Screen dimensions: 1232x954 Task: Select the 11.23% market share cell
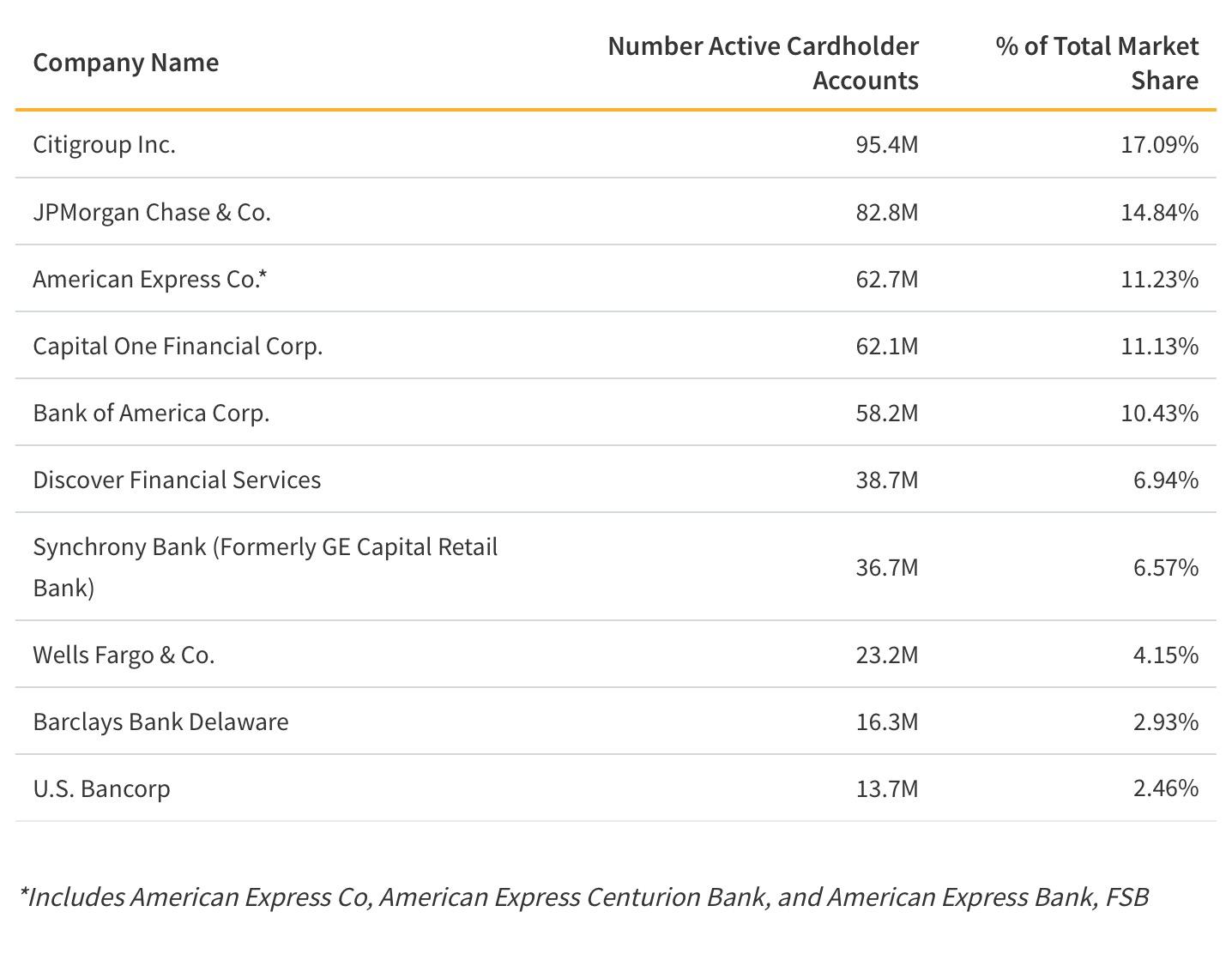click(1159, 279)
